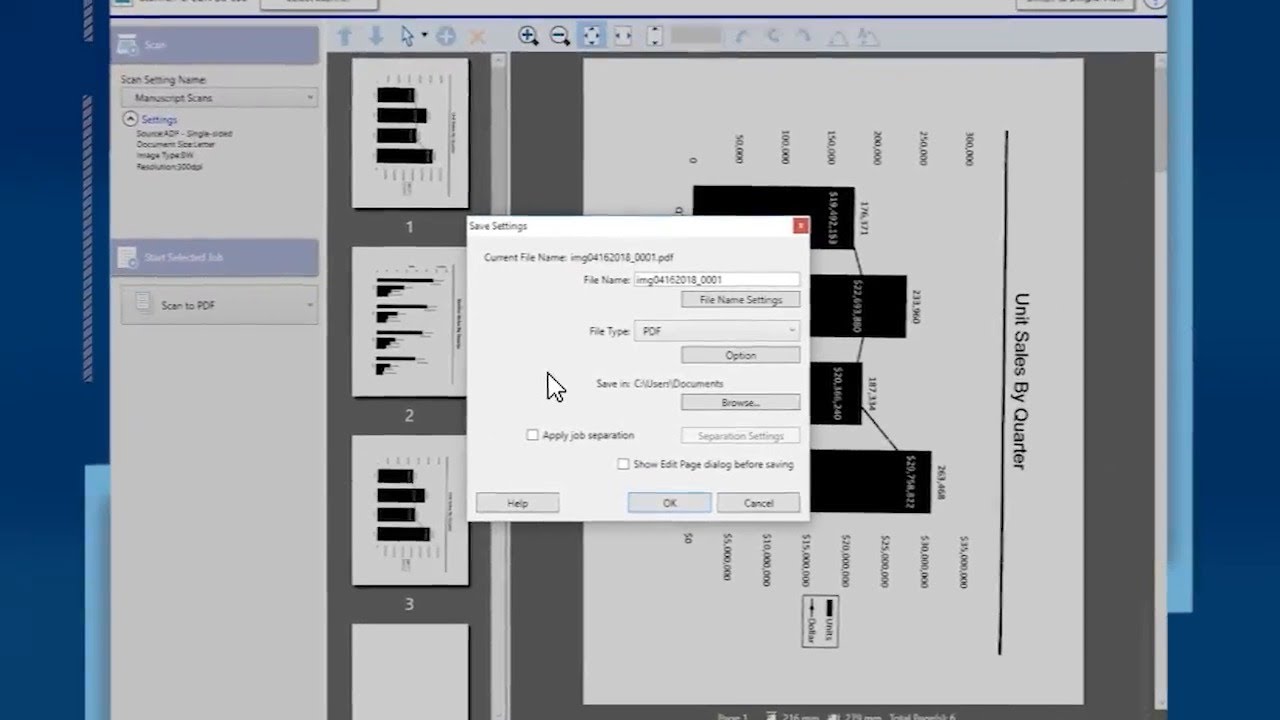Select page 2 thumbnail
This screenshot has width=1280, height=720.
coord(410,321)
